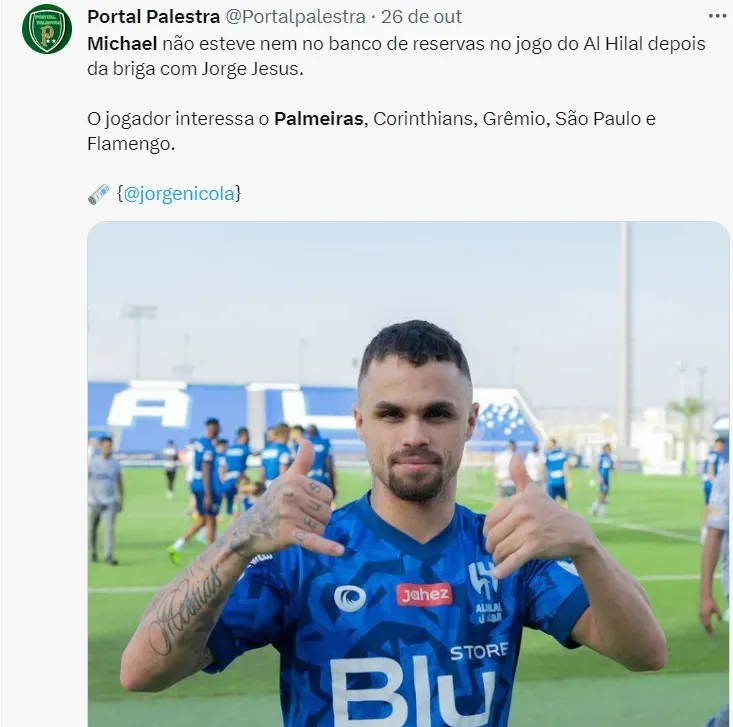Image resolution: width=733 pixels, height=727 pixels.
Task: Click the bold word Michael in tweet
Action: tap(122, 44)
